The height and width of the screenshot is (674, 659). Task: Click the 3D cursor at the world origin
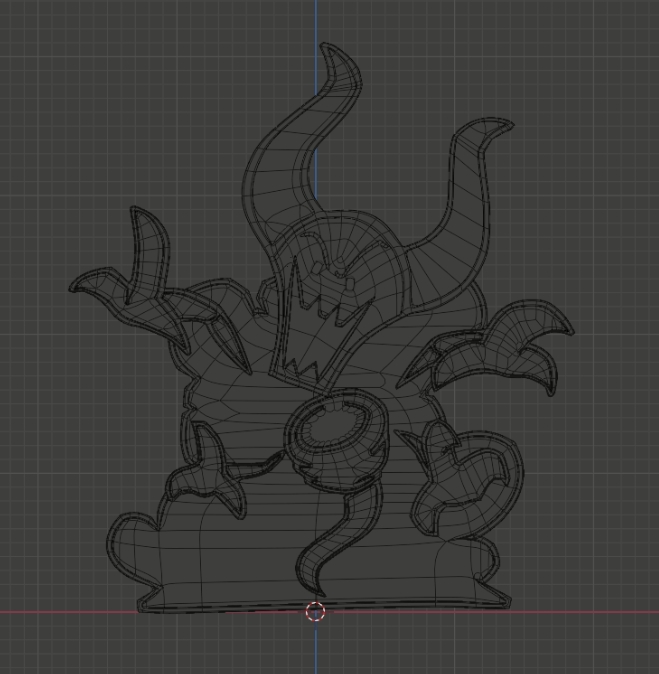coord(315,612)
